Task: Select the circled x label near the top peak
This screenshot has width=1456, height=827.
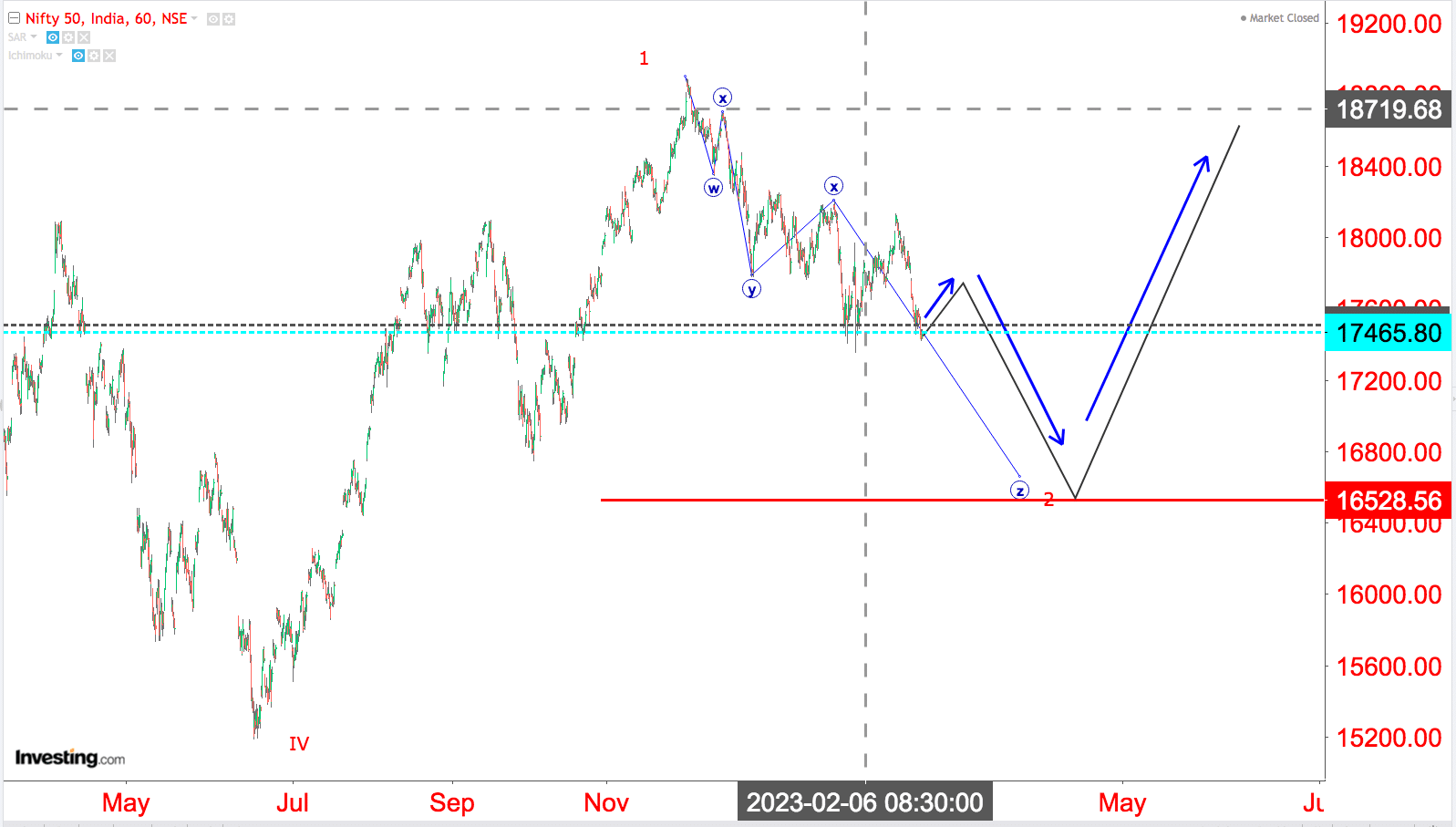Action: [x=722, y=98]
